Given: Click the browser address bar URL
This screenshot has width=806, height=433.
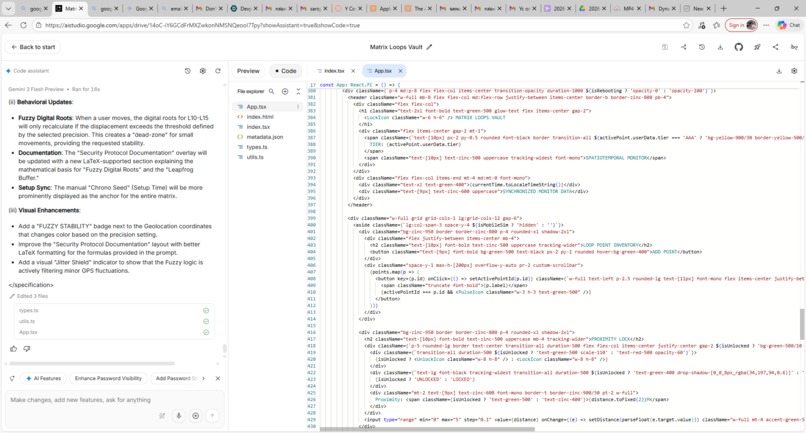Looking at the screenshot, I should [x=203, y=25].
